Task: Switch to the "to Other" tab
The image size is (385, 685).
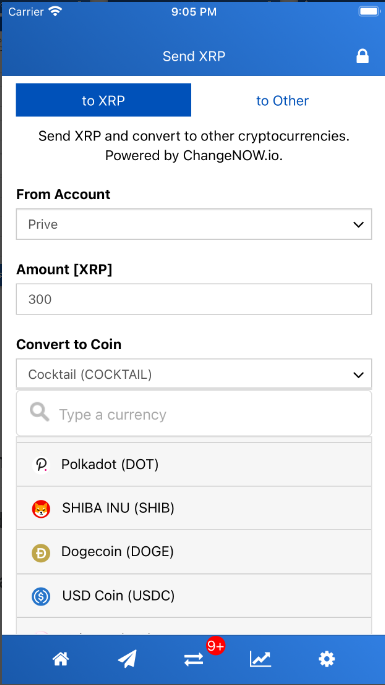Action: [282, 100]
